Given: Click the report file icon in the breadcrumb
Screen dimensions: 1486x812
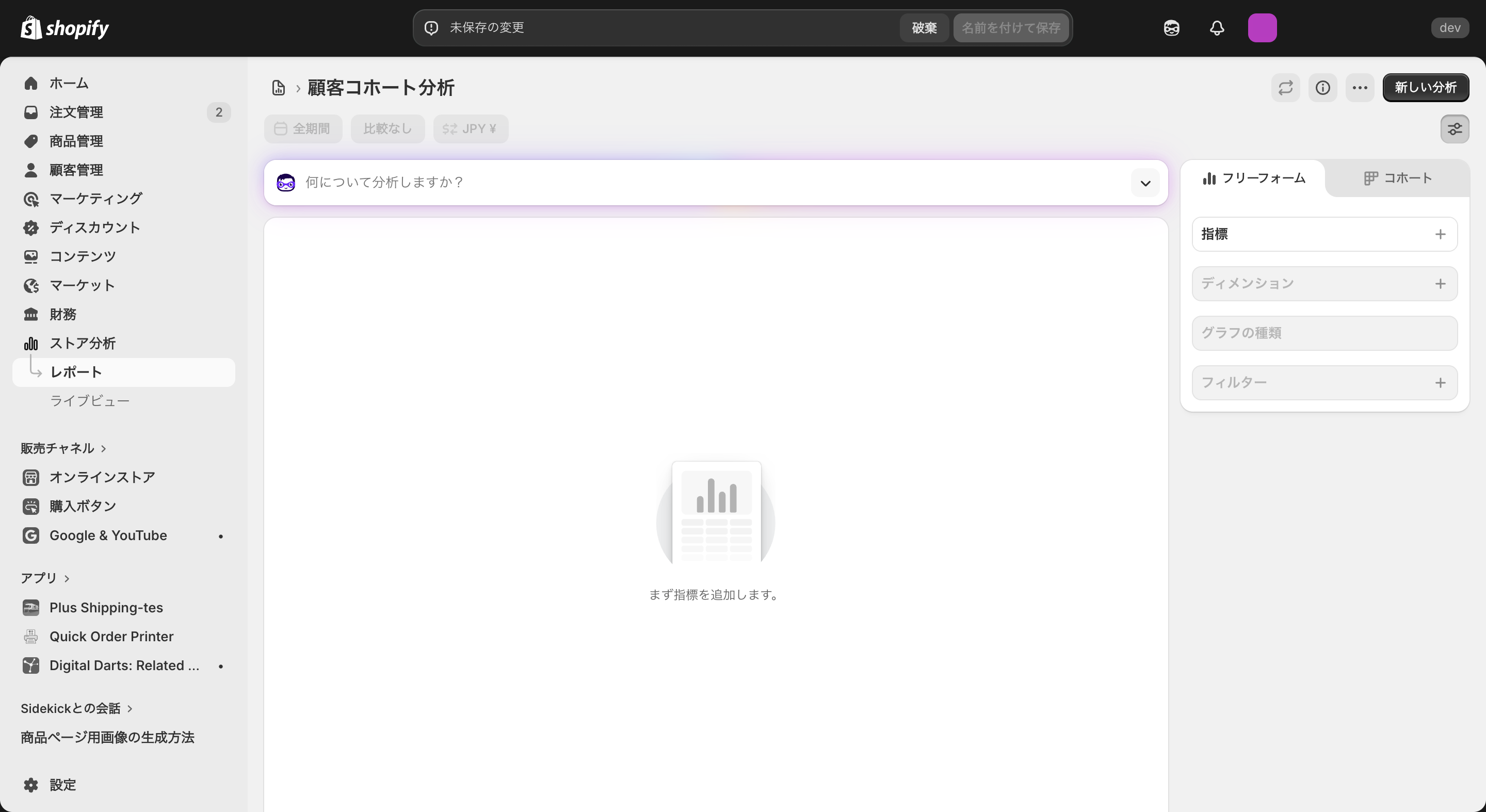Looking at the screenshot, I should point(279,87).
